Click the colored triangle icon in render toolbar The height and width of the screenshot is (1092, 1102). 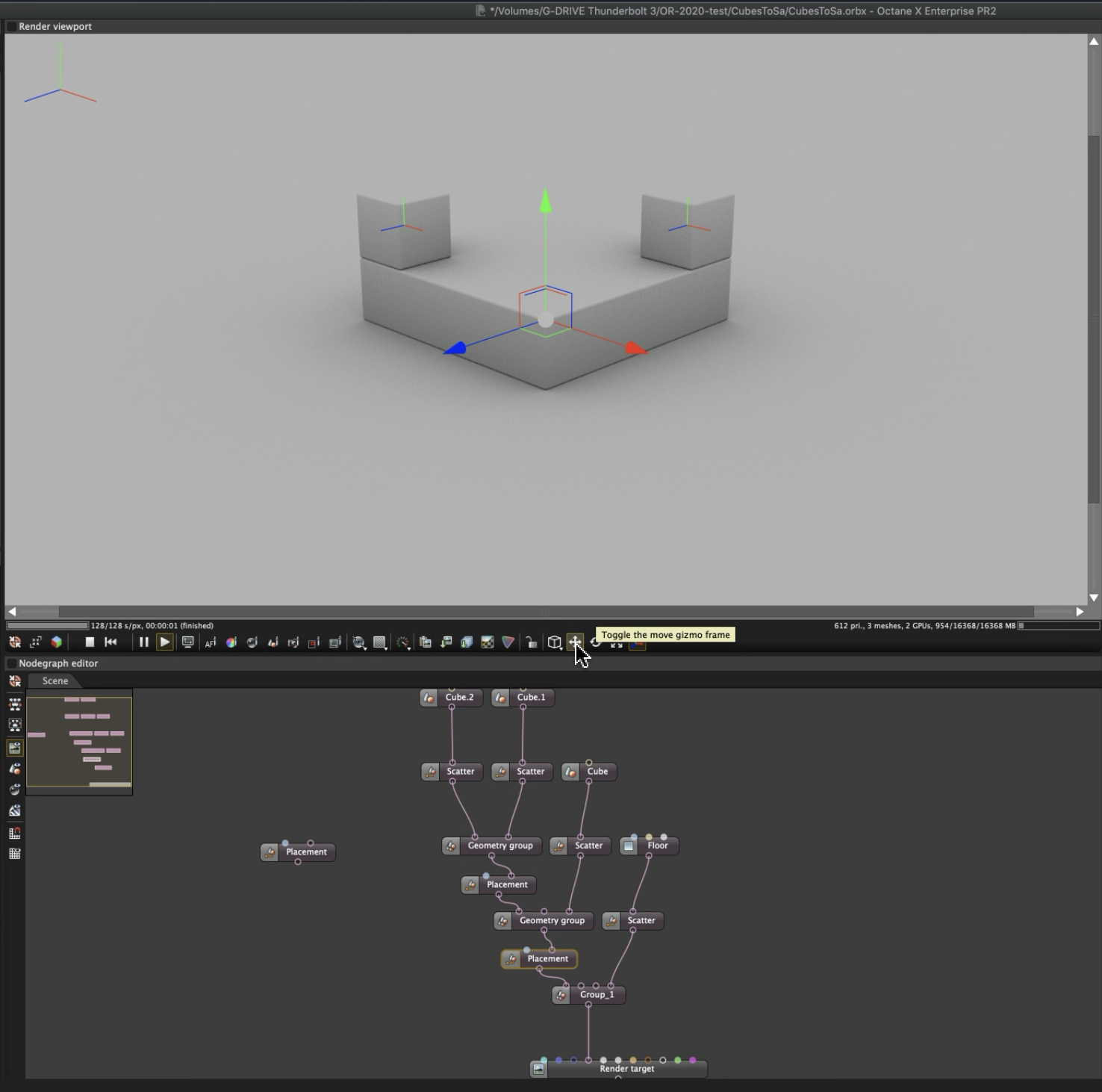[508, 642]
